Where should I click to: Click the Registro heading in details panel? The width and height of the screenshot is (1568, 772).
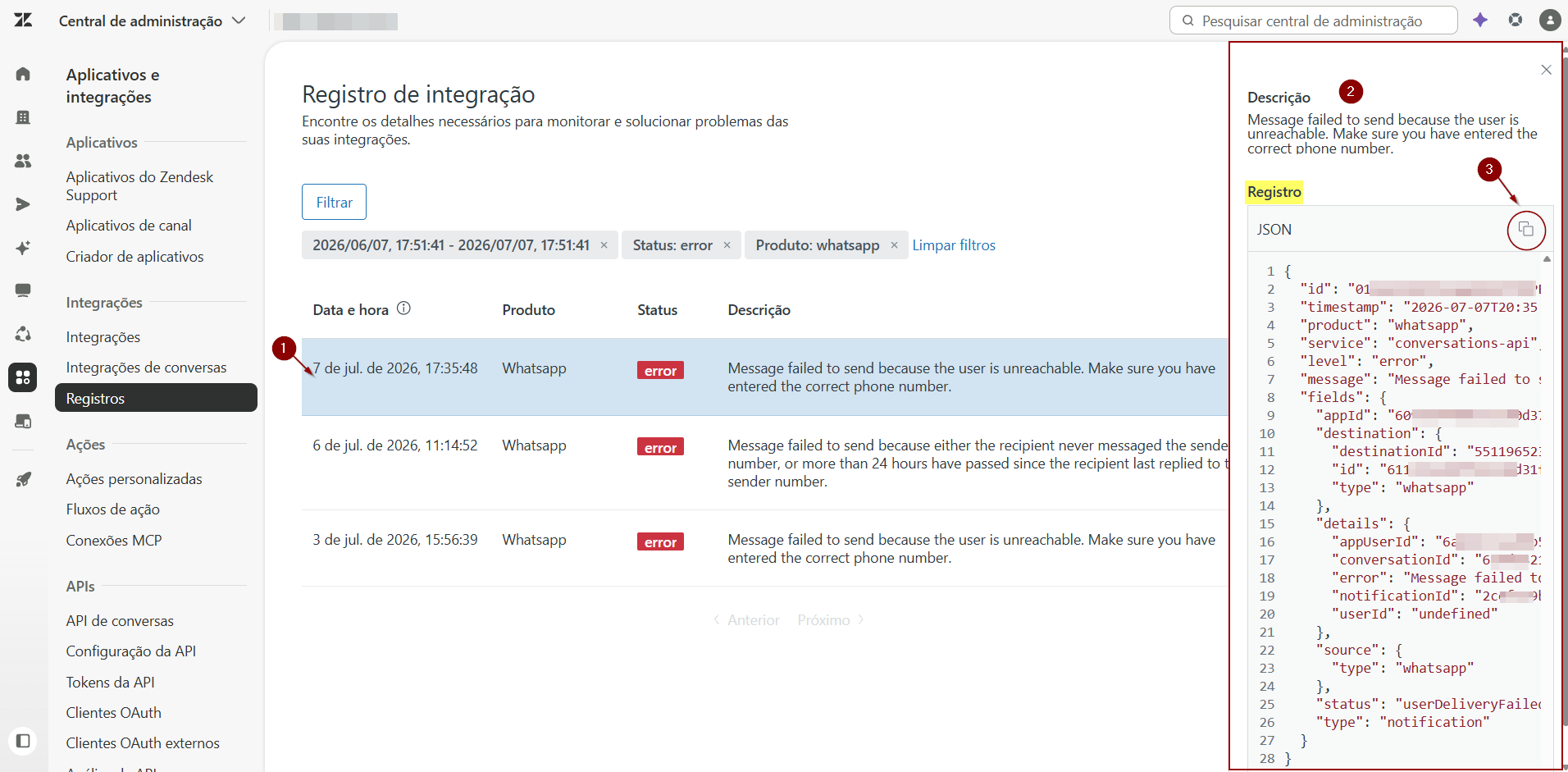(x=1274, y=192)
